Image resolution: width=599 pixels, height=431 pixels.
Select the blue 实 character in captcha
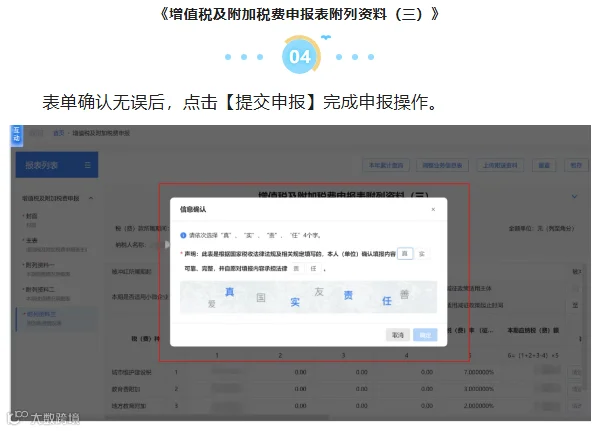click(x=295, y=302)
